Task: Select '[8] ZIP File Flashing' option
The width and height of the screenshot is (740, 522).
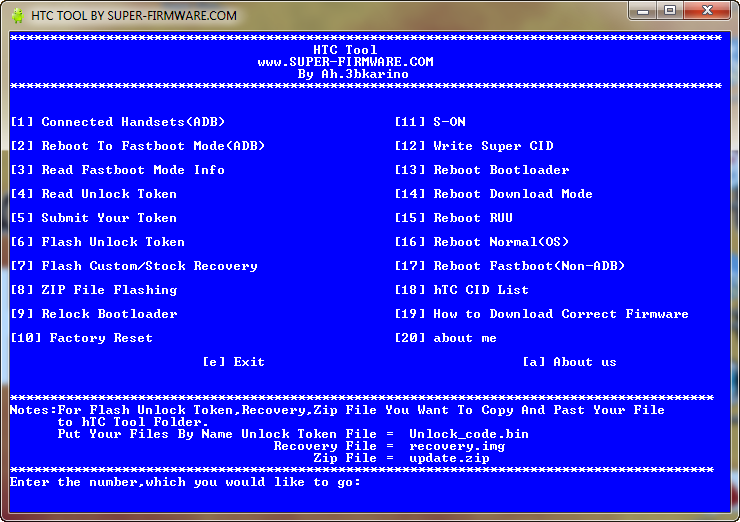Action: coord(94,290)
